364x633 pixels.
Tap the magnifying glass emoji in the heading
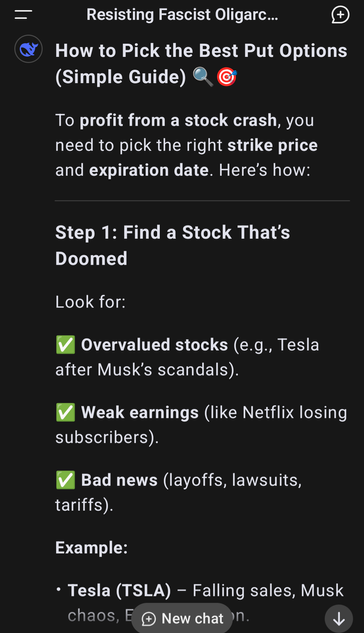point(203,77)
